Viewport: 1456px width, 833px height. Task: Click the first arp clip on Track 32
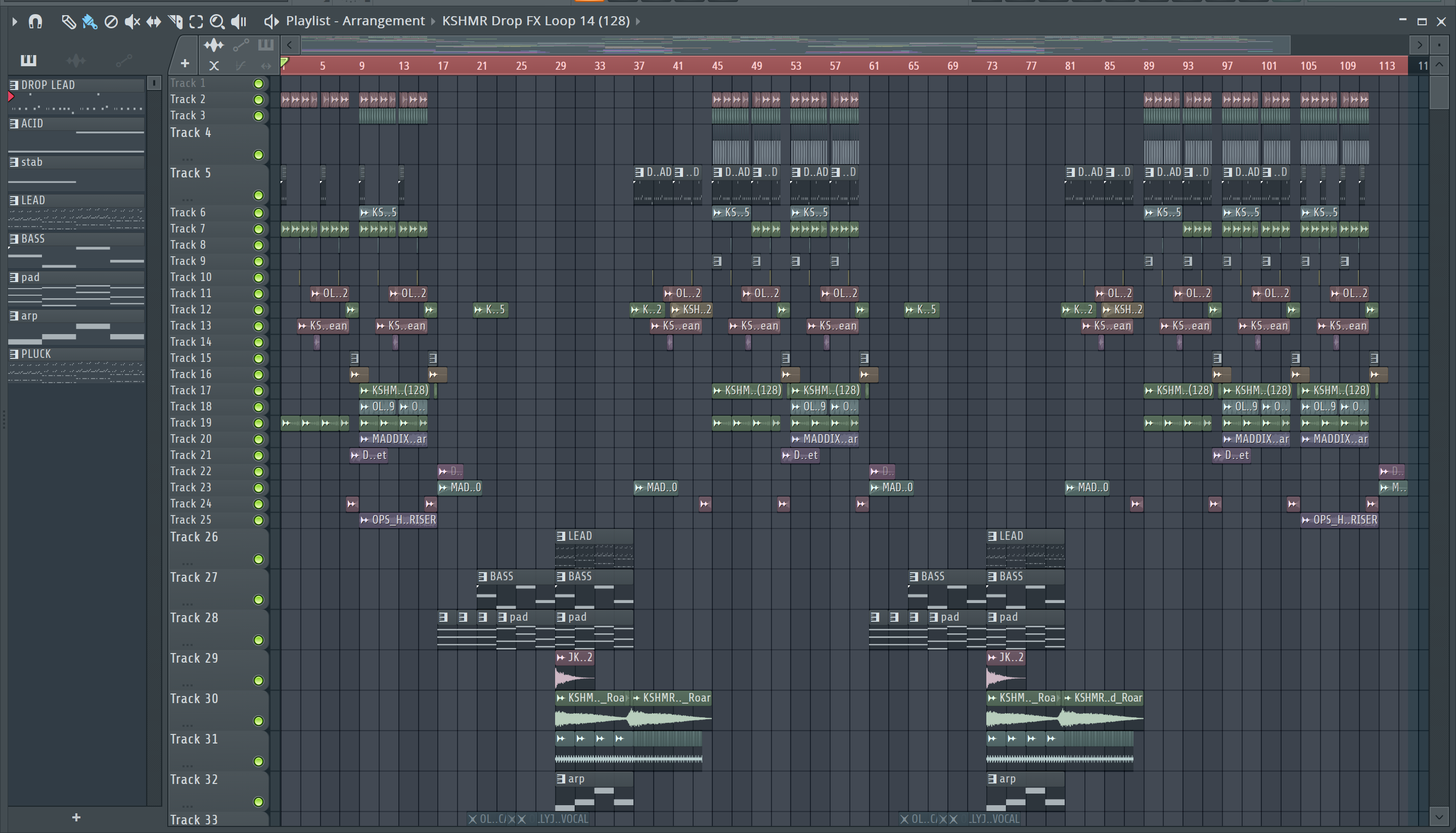(594, 791)
